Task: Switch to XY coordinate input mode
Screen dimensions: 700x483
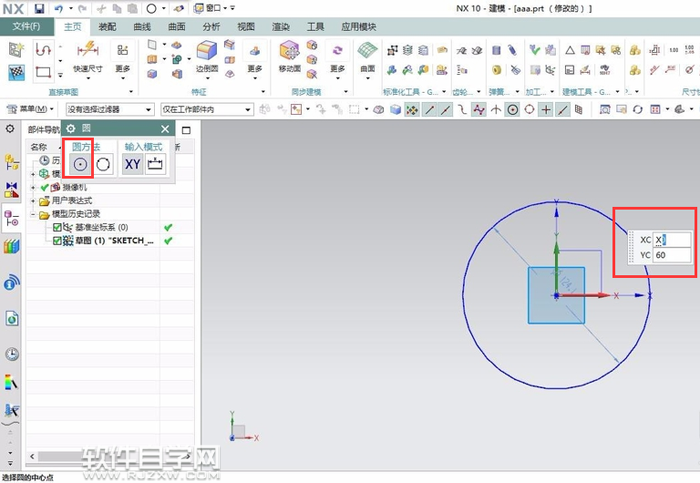Action: click(x=132, y=165)
